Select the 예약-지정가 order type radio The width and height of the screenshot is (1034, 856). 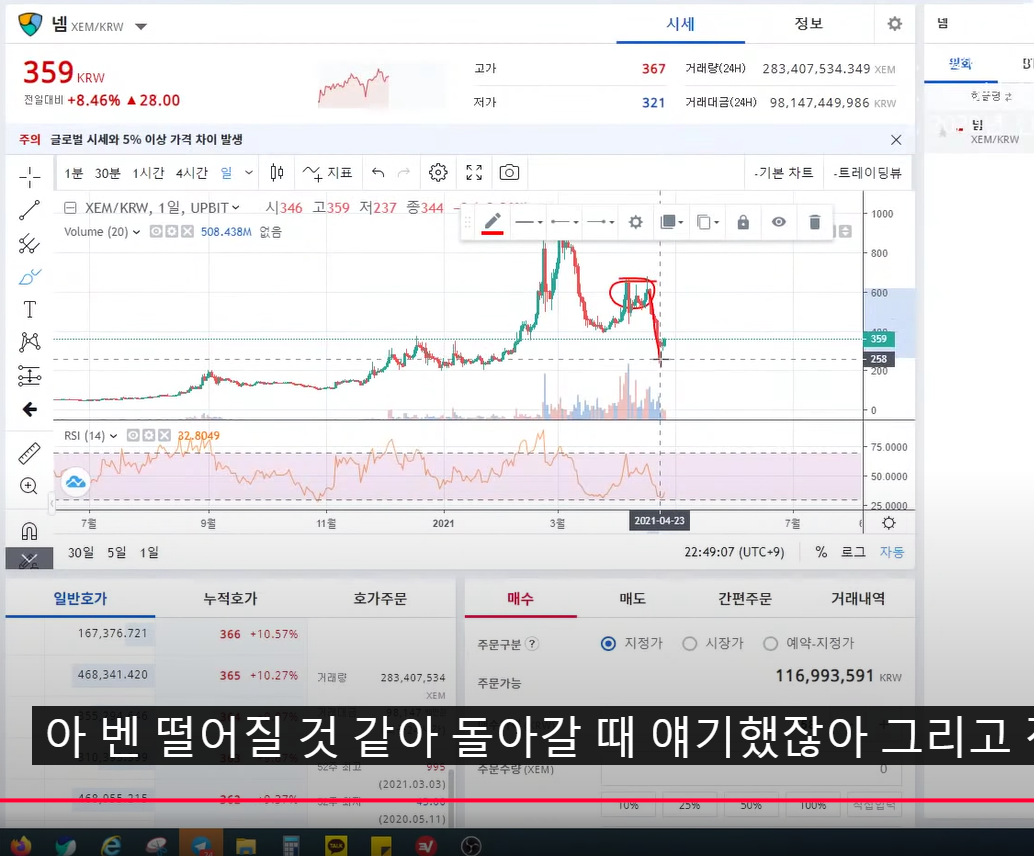pyautogui.click(x=770, y=643)
